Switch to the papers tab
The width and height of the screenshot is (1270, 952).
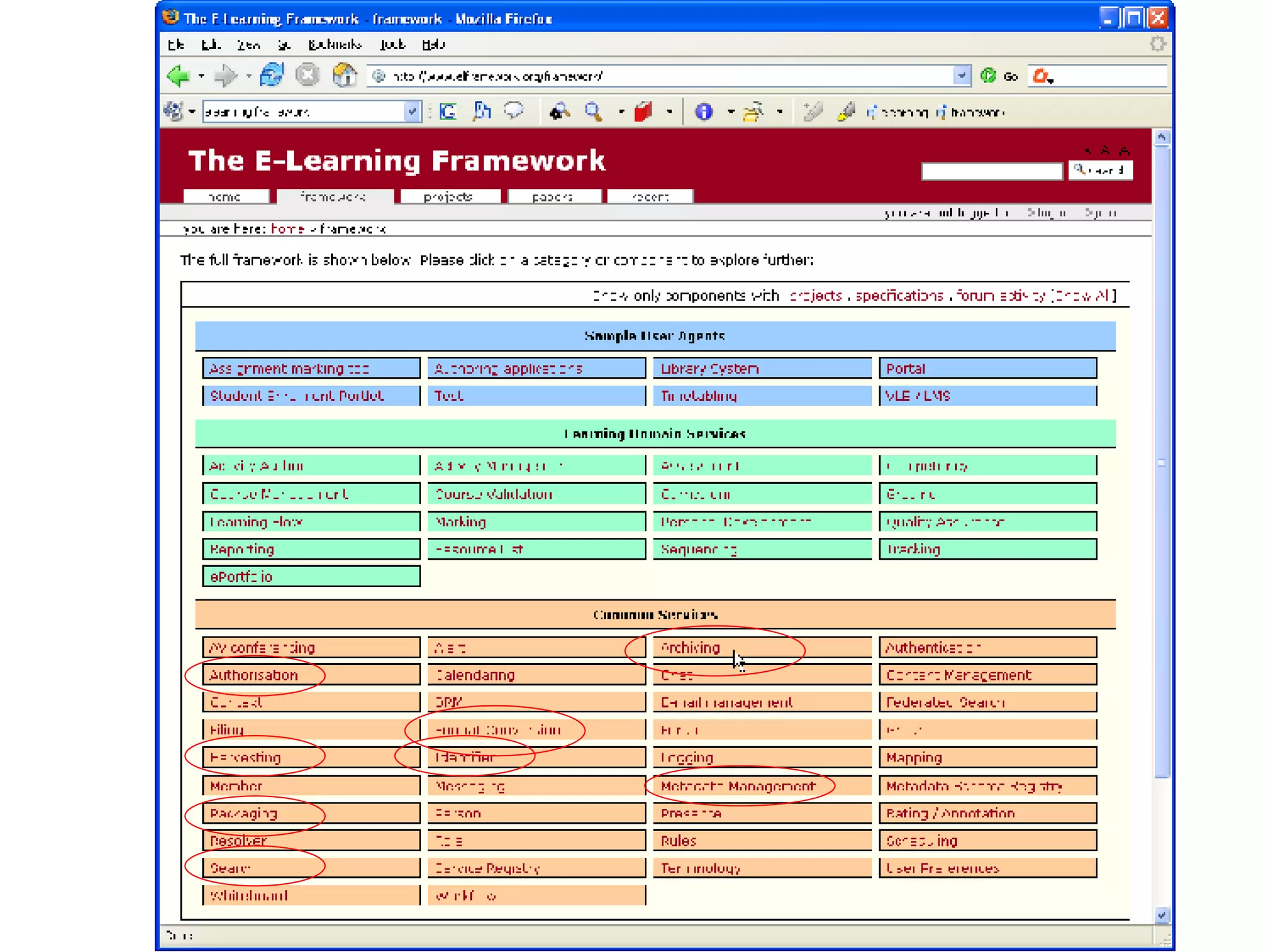click(554, 196)
